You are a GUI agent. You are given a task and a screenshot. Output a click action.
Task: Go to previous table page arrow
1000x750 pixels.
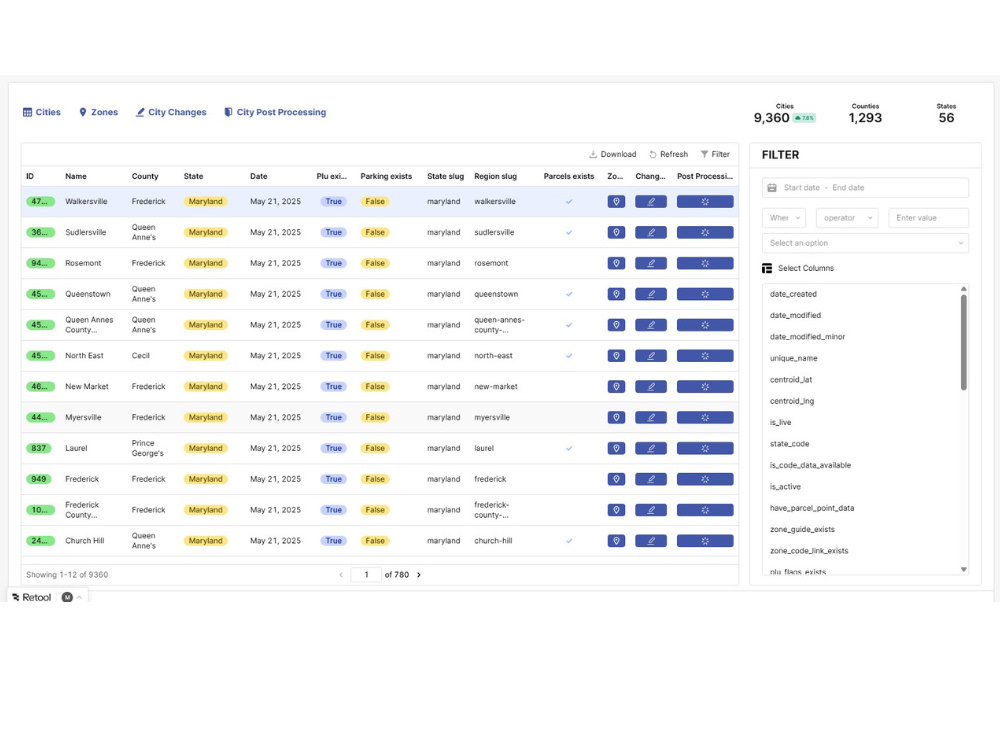tap(341, 575)
